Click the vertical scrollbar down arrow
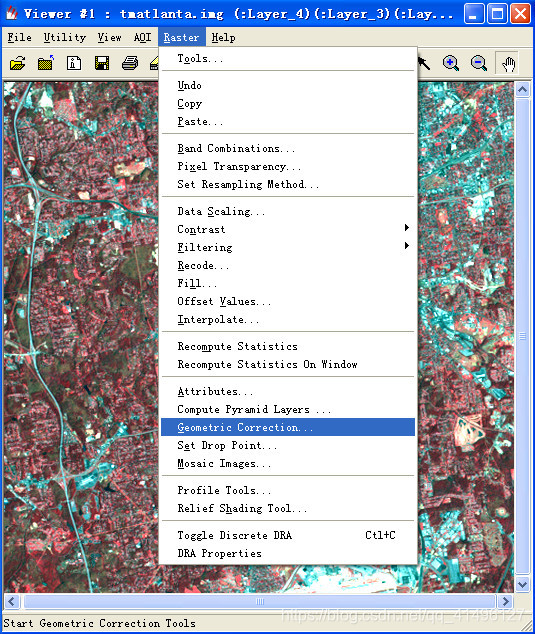Viewport: 535px width, 634px height. click(x=522, y=584)
